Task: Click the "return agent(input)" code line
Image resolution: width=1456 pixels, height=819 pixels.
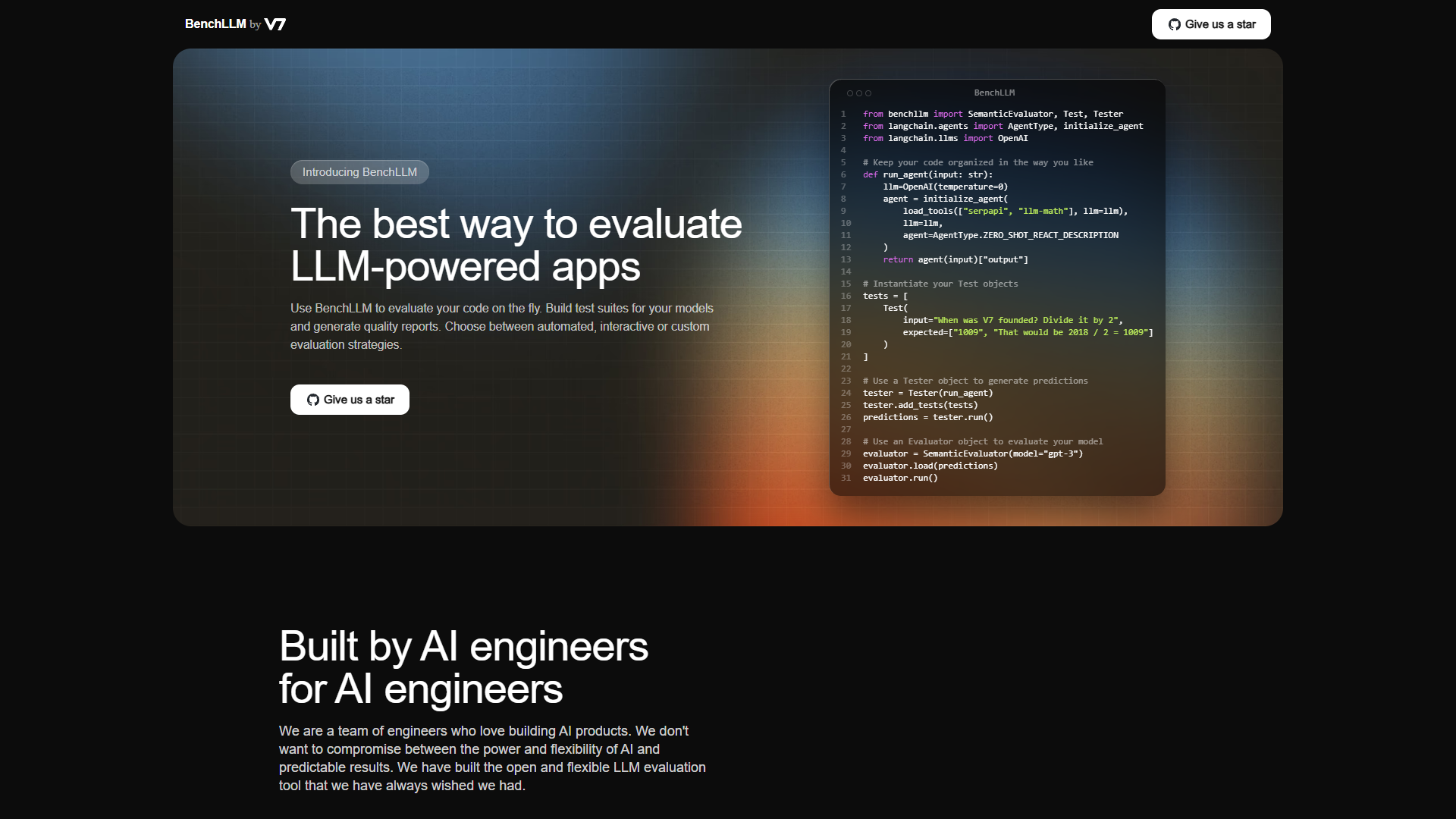Action: click(x=955, y=259)
